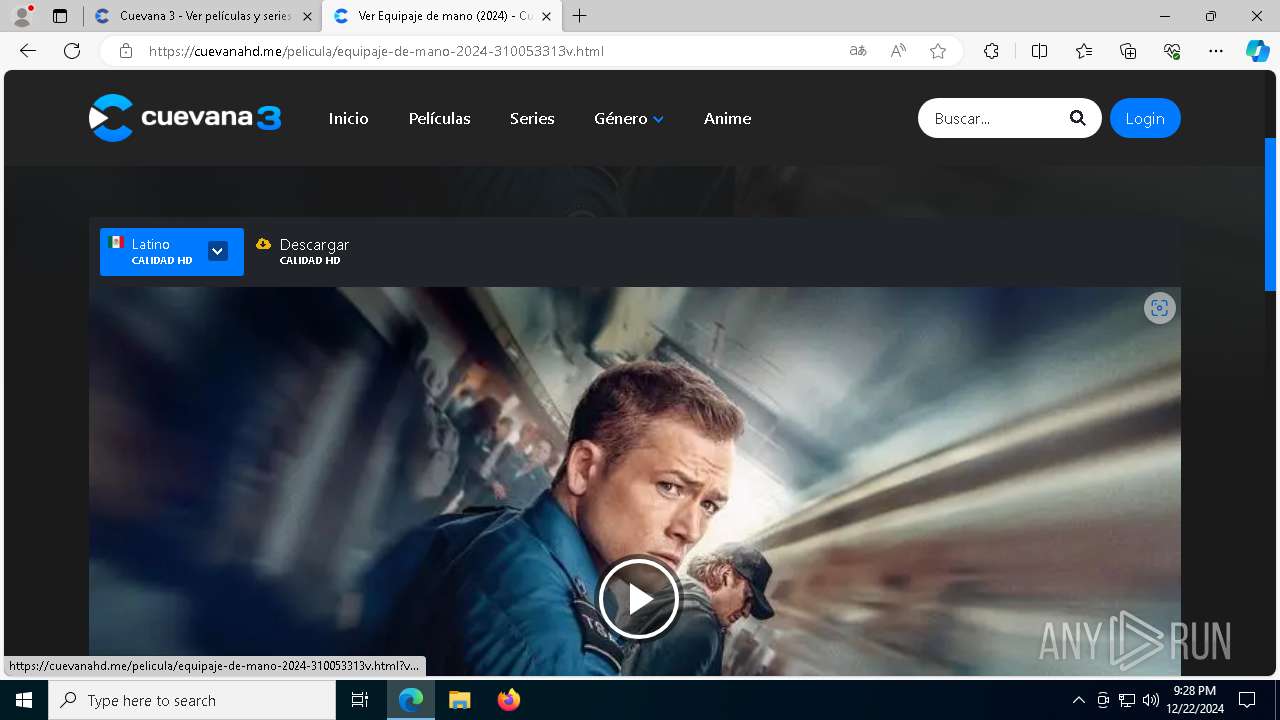Screen dimensions: 1280x720
Task: Play the Equipaje de mano video
Action: [639, 598]
